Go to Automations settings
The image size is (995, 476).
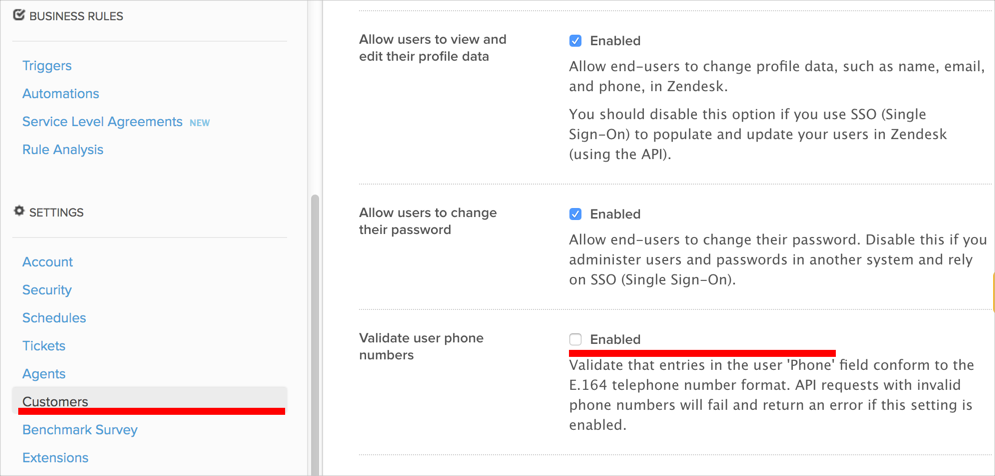pyautogui.click(x=61, y=94)
